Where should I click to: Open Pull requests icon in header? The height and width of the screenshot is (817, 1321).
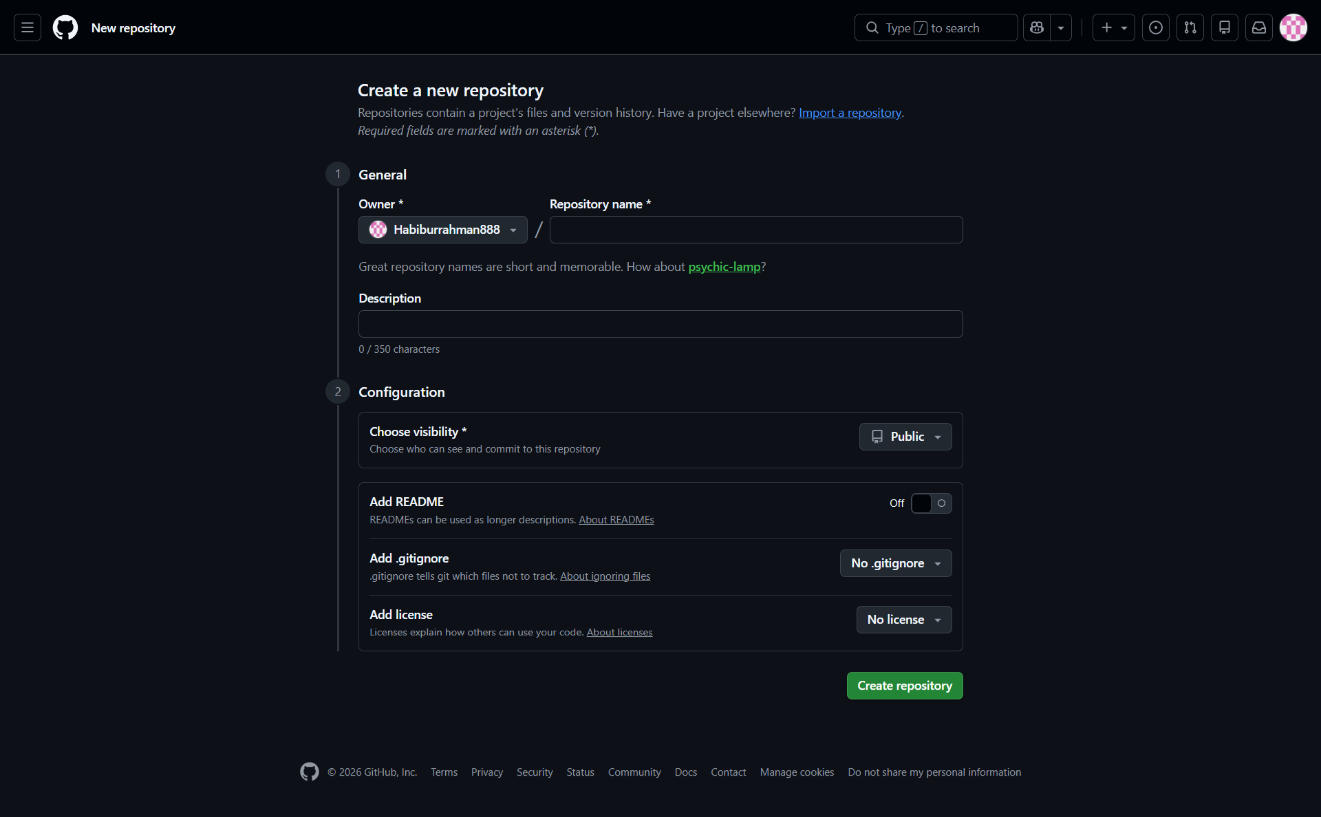(x=1190, y=28)
